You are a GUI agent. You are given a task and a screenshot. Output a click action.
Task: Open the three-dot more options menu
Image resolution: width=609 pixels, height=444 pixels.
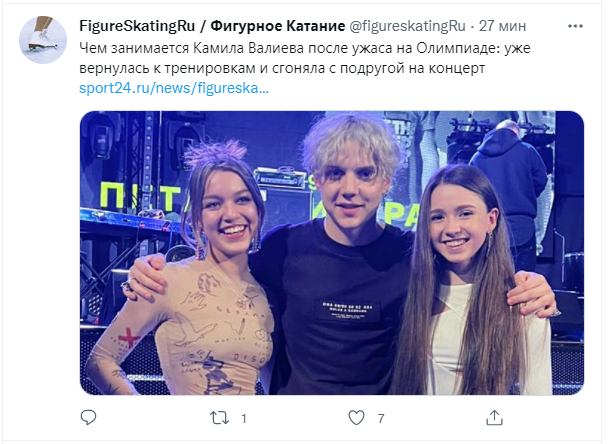pos(575,26)
